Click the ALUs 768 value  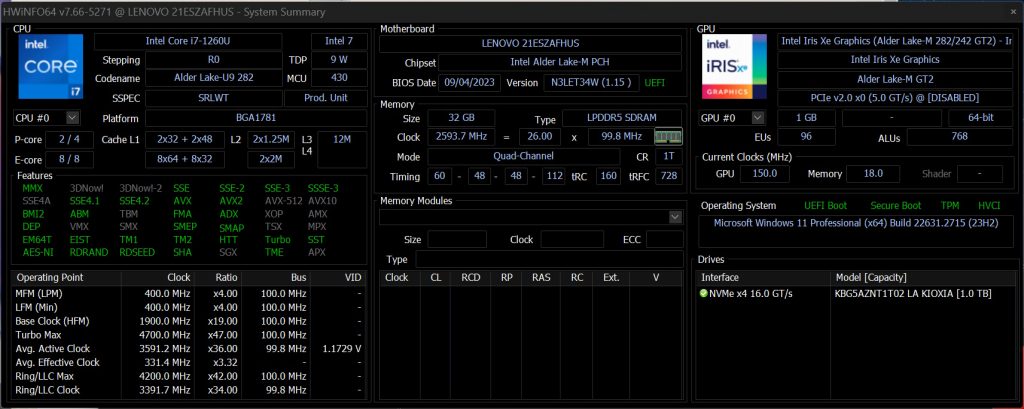[959, 137]
